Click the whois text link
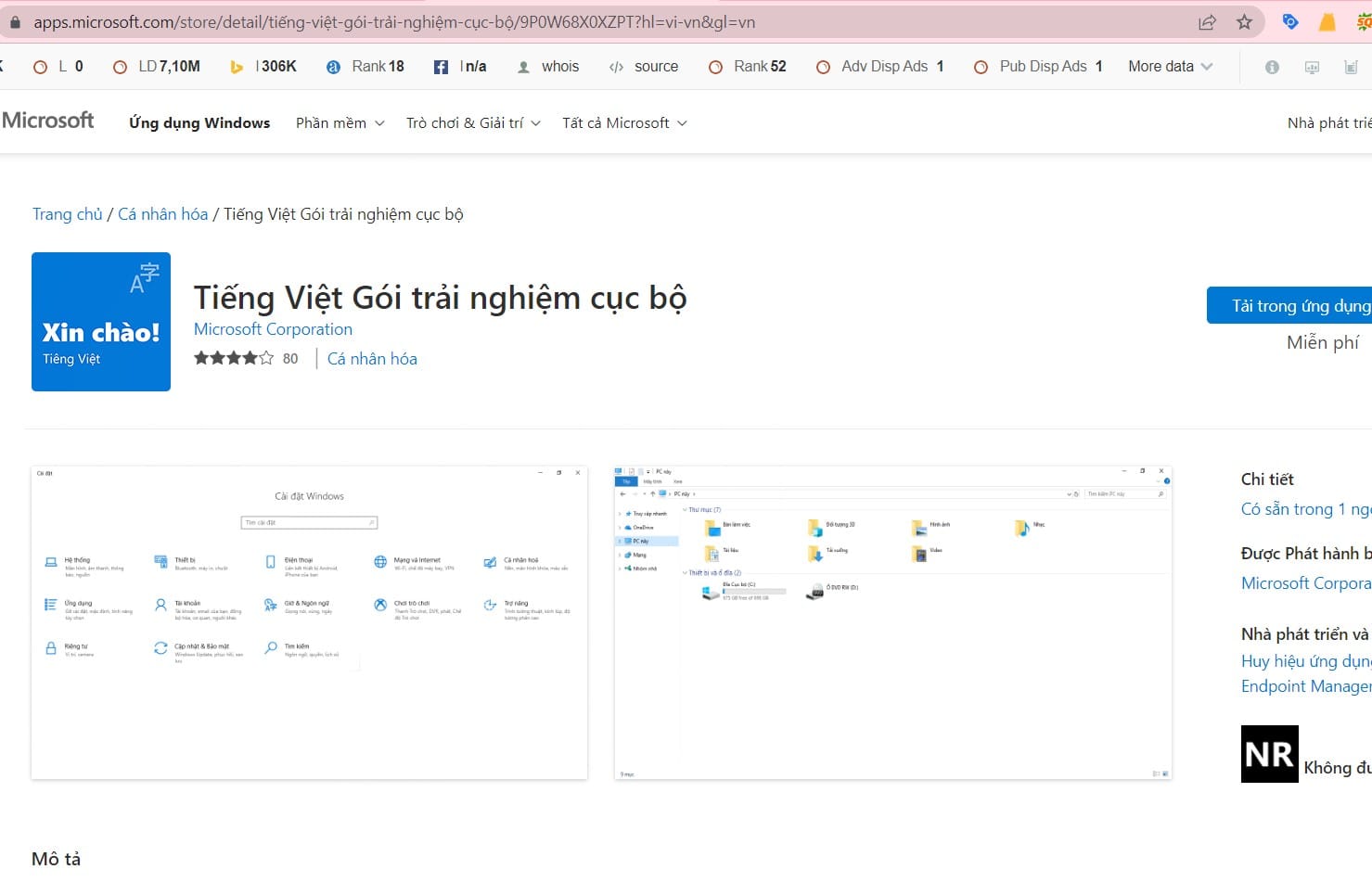Image resolution: width=1372 pixels, height=882 pixels. coord(560,67)
